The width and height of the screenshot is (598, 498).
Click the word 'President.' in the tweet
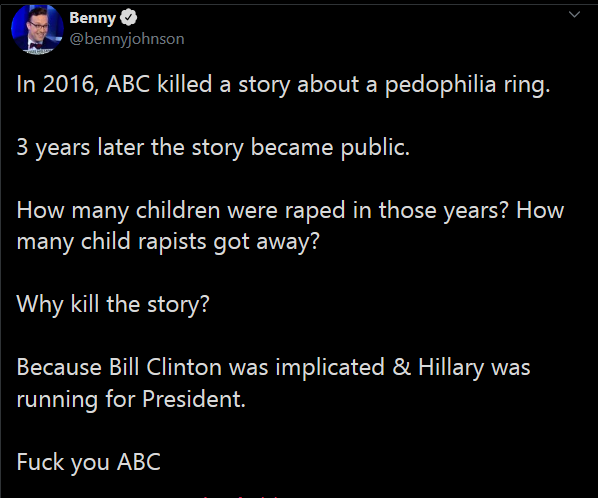(194, 399)
